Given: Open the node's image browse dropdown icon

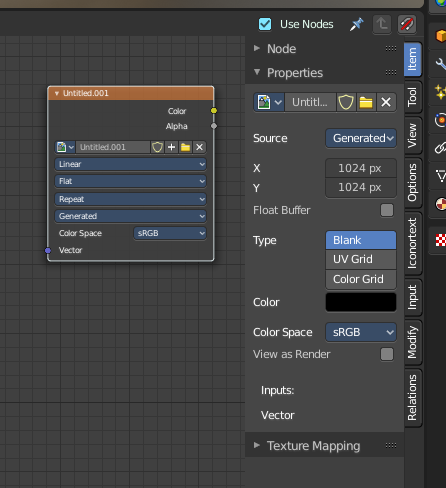Looking at the screenshot, I should [x=65, y=147].
